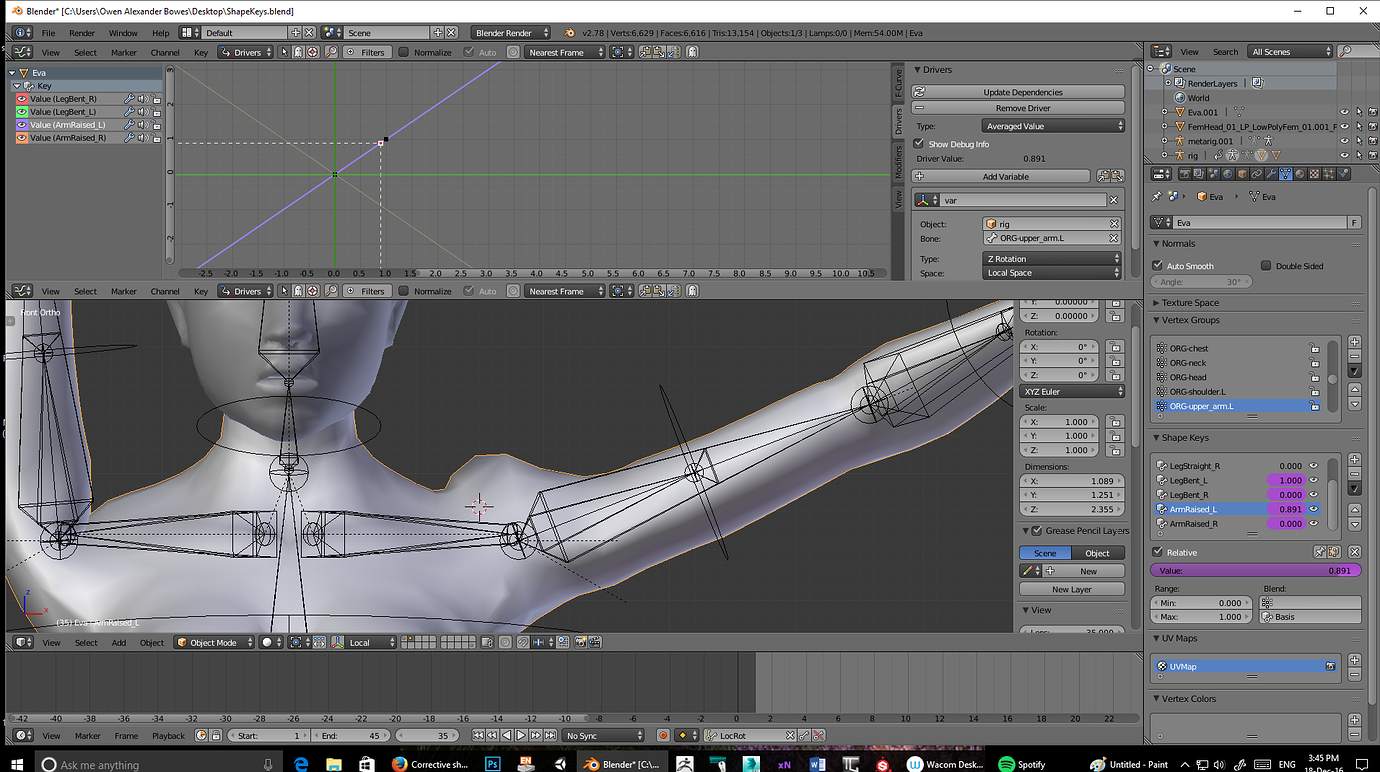Open the Object properties cube icon
This screenshot has height=772, width=1380.
[1242, 174]
